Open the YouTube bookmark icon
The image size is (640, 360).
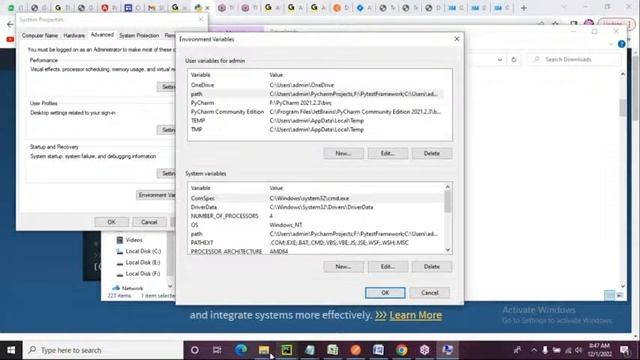click(10, 39)
